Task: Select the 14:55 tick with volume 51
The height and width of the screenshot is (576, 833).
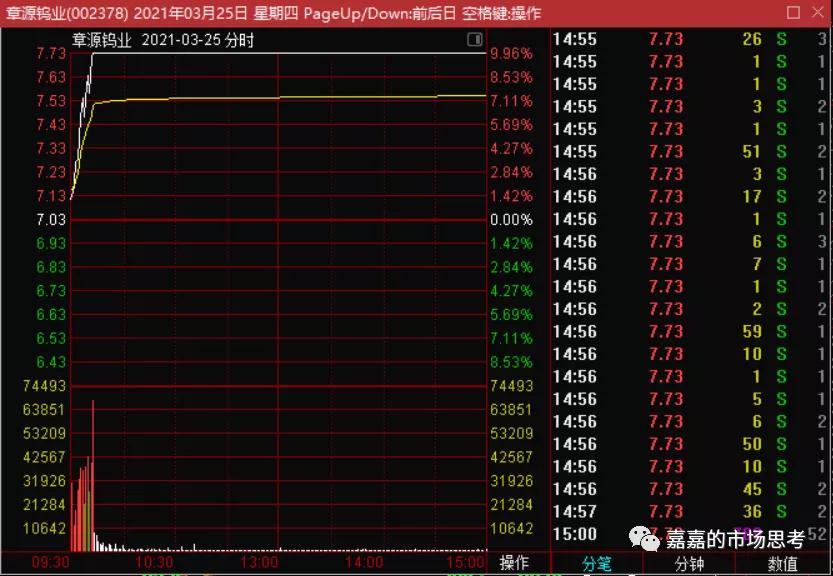Action: (x=691, y=151)
